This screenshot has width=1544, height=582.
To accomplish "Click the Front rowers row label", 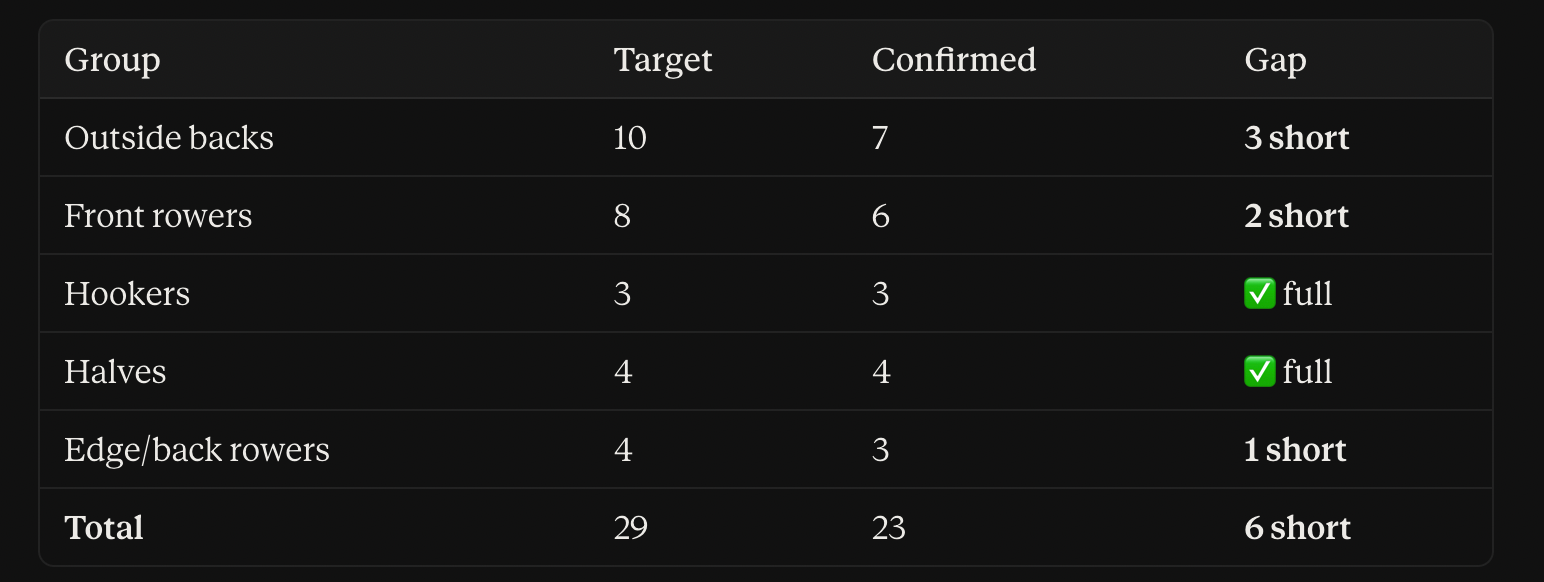I will (158, 216).
